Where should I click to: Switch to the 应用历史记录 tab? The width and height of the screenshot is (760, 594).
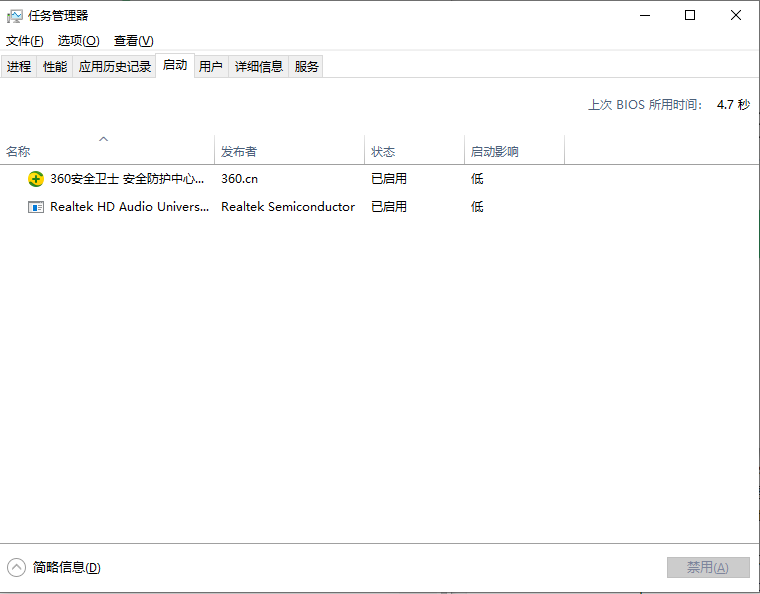(115, 66)
